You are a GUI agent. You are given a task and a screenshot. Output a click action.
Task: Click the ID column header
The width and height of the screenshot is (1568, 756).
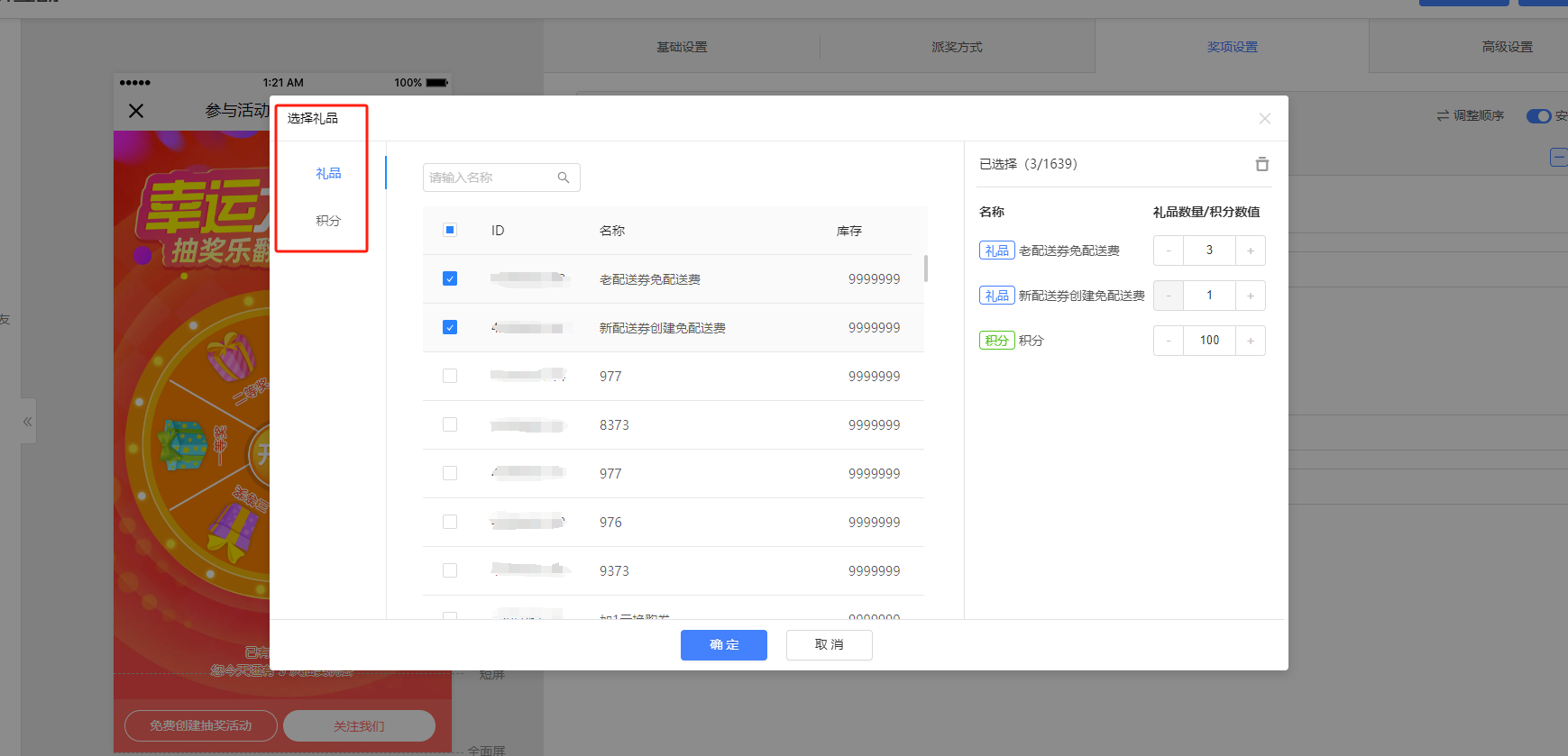(498, 231)
